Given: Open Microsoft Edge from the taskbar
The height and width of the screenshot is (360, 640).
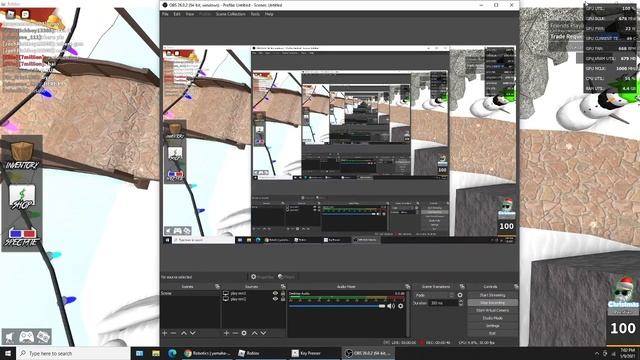Looking at the screenshot, I should pyautogui.click(x=172, y=353).
